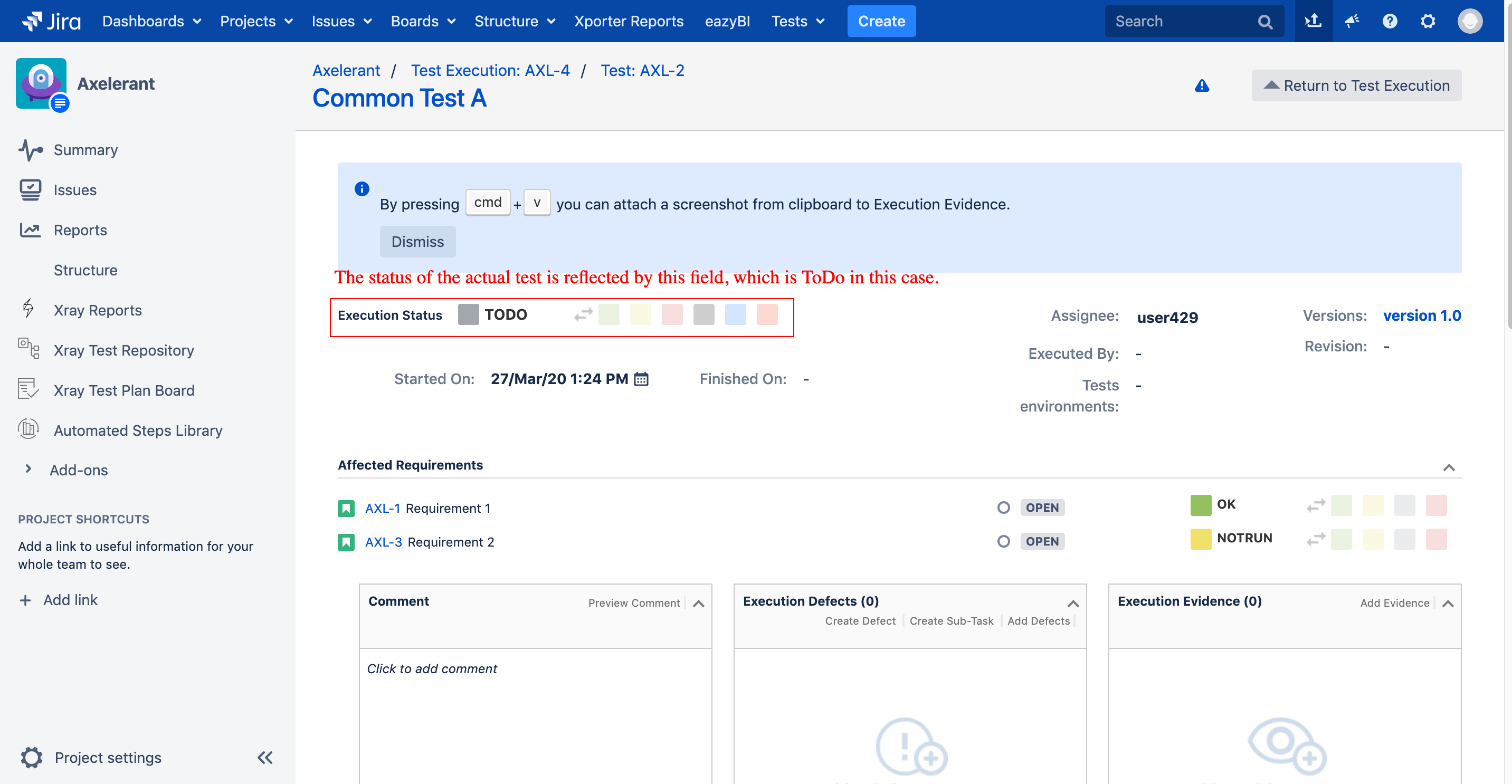The image size is (1512, 784).
Task: Open the help question mark icon
Action: point(1390,21)
